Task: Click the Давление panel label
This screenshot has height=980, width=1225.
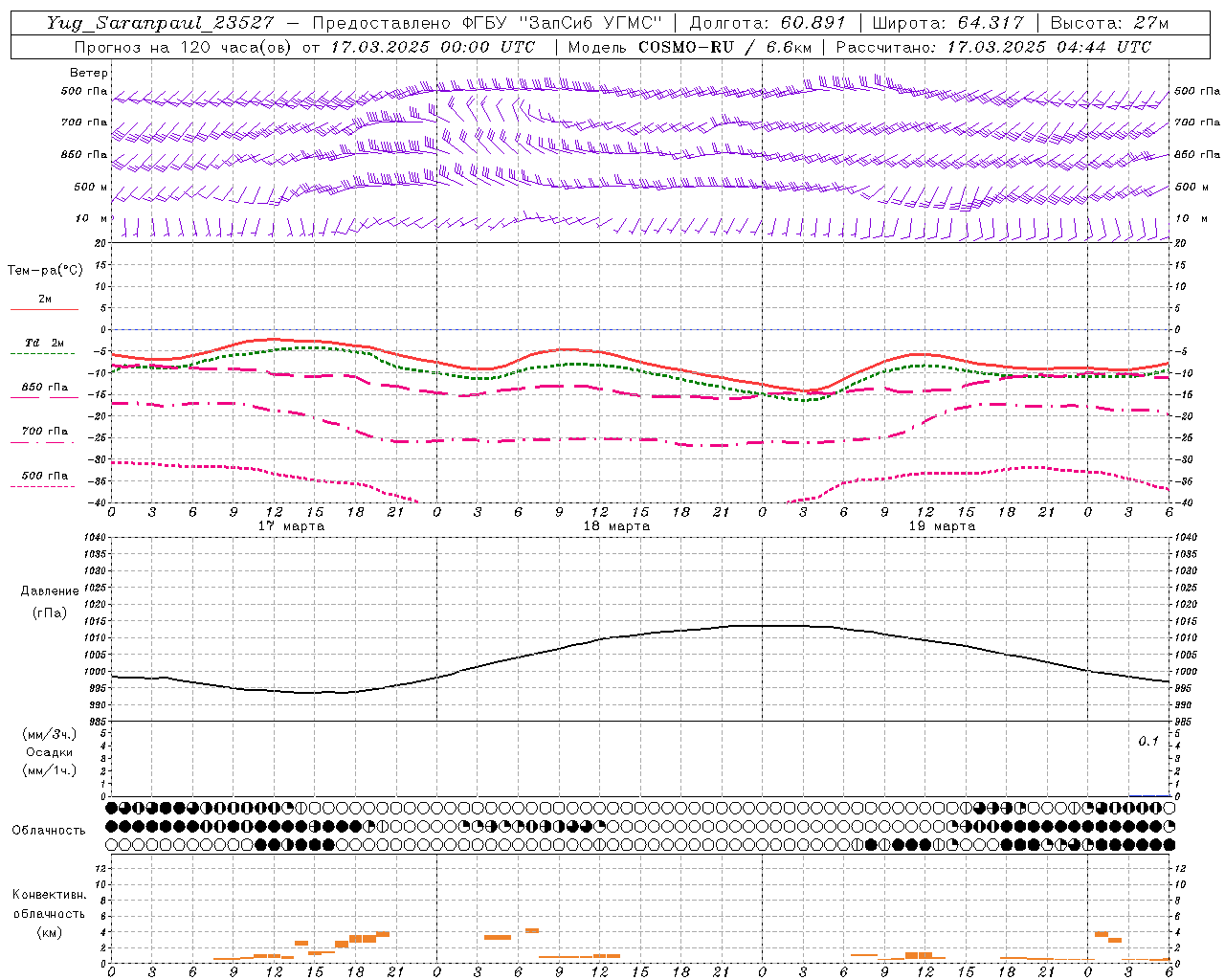Action: point(50,591)
